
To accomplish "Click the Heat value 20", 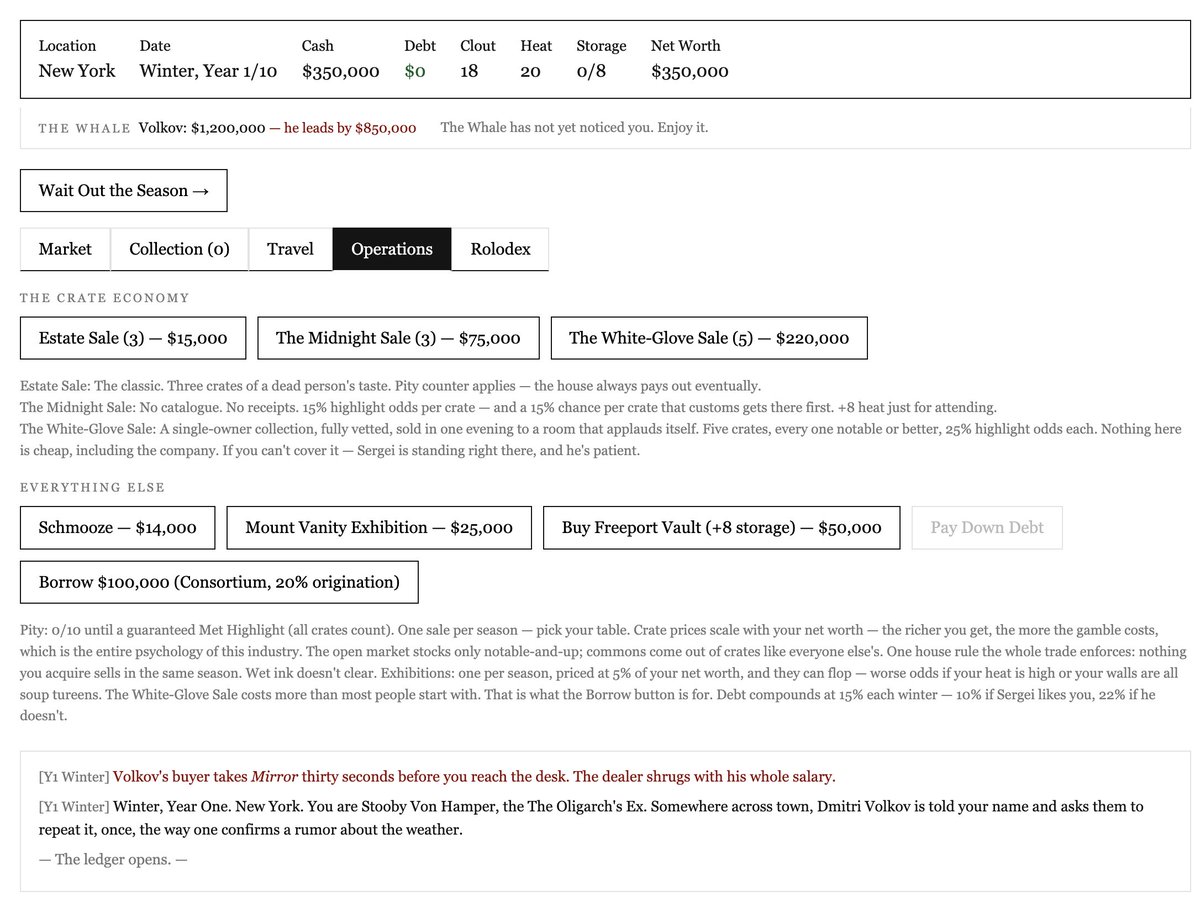I will [530, 71].
